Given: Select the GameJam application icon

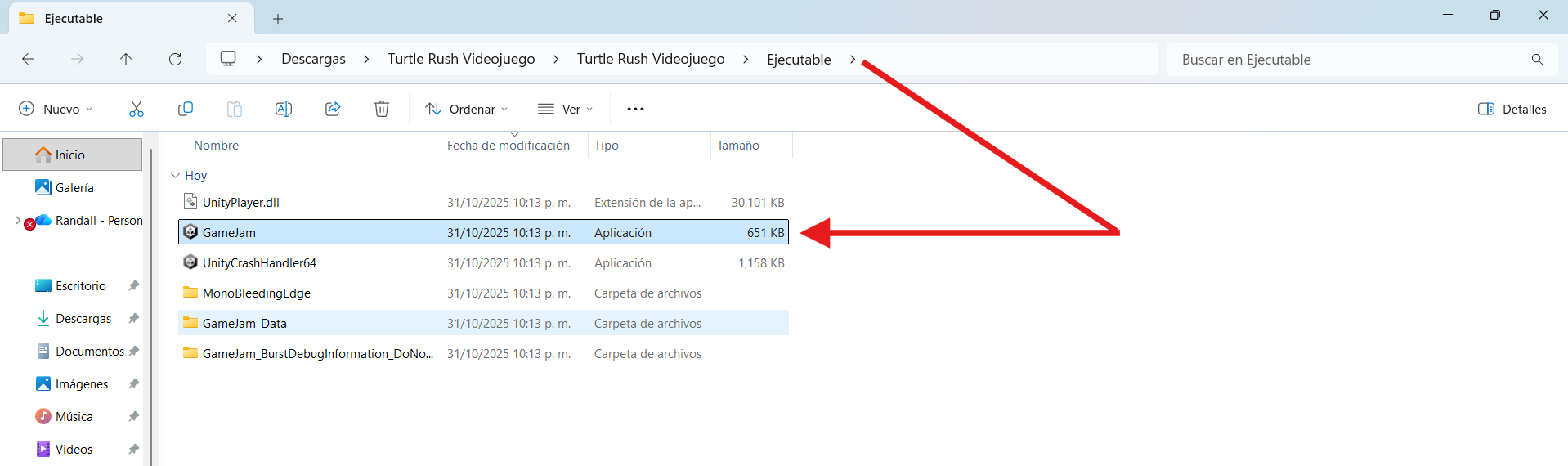Looking at the screenshot, I should (190, 232).
